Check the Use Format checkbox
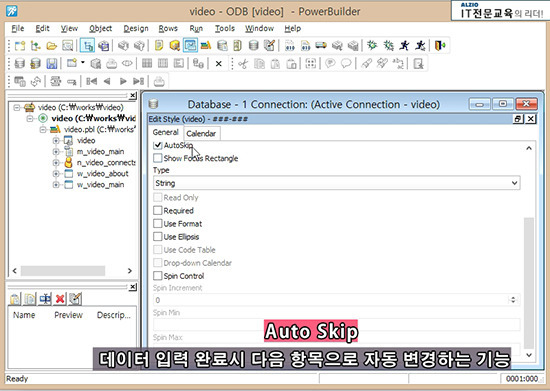Image resolution: width=550 pixels, height=391 pixels. (157, 224)
